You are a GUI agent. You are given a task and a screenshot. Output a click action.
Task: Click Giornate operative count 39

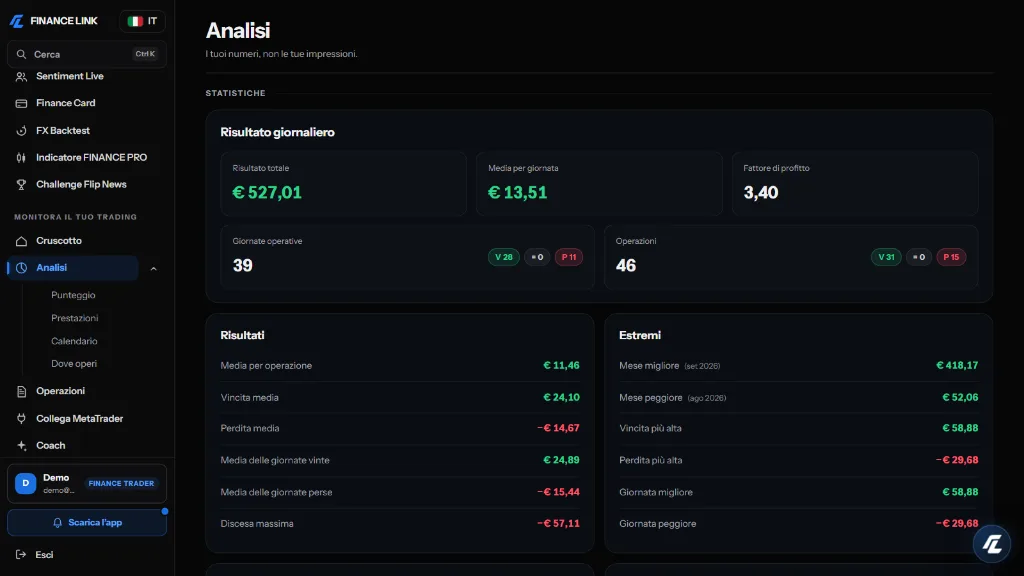[x=242, y=265]
